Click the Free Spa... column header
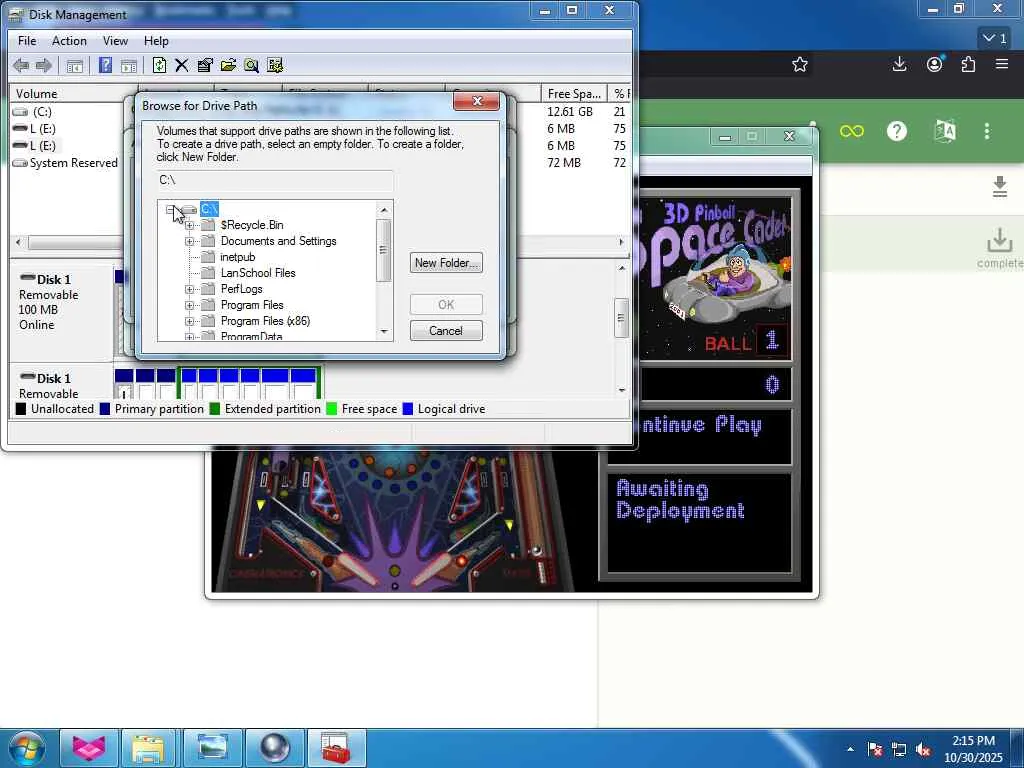Image resolution: width=1024 pixels, height=768 pixels. pyautogui.click(x=574, y=94)
